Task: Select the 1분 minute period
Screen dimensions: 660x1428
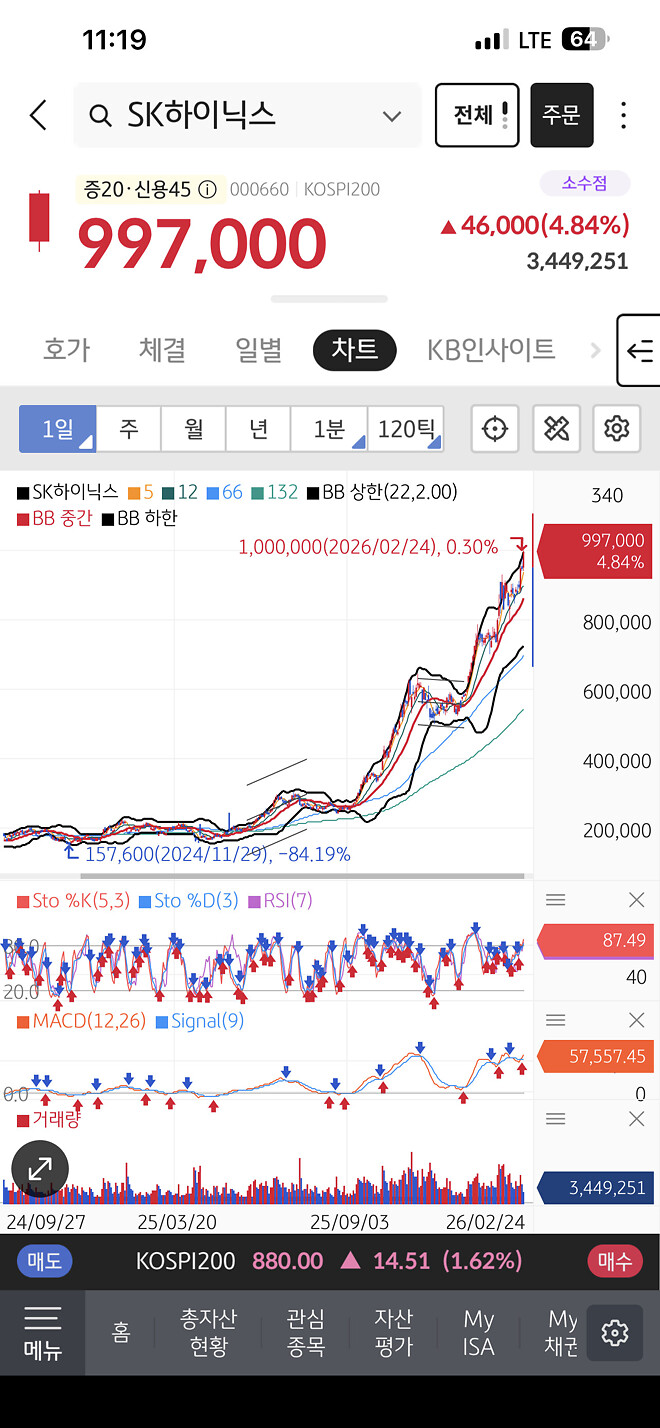Action: [x=329, y=429]
